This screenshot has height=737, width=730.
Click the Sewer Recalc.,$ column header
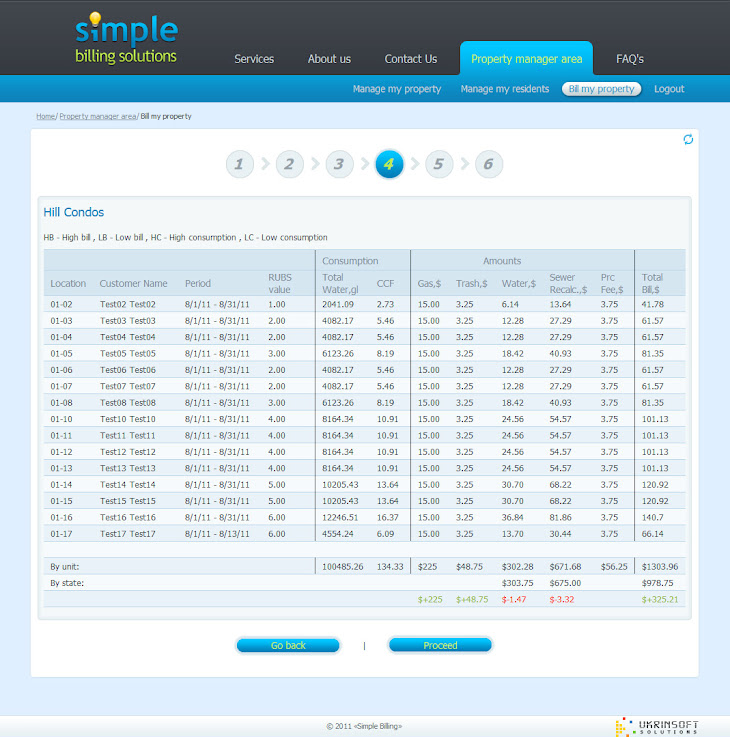coord(568,283)
